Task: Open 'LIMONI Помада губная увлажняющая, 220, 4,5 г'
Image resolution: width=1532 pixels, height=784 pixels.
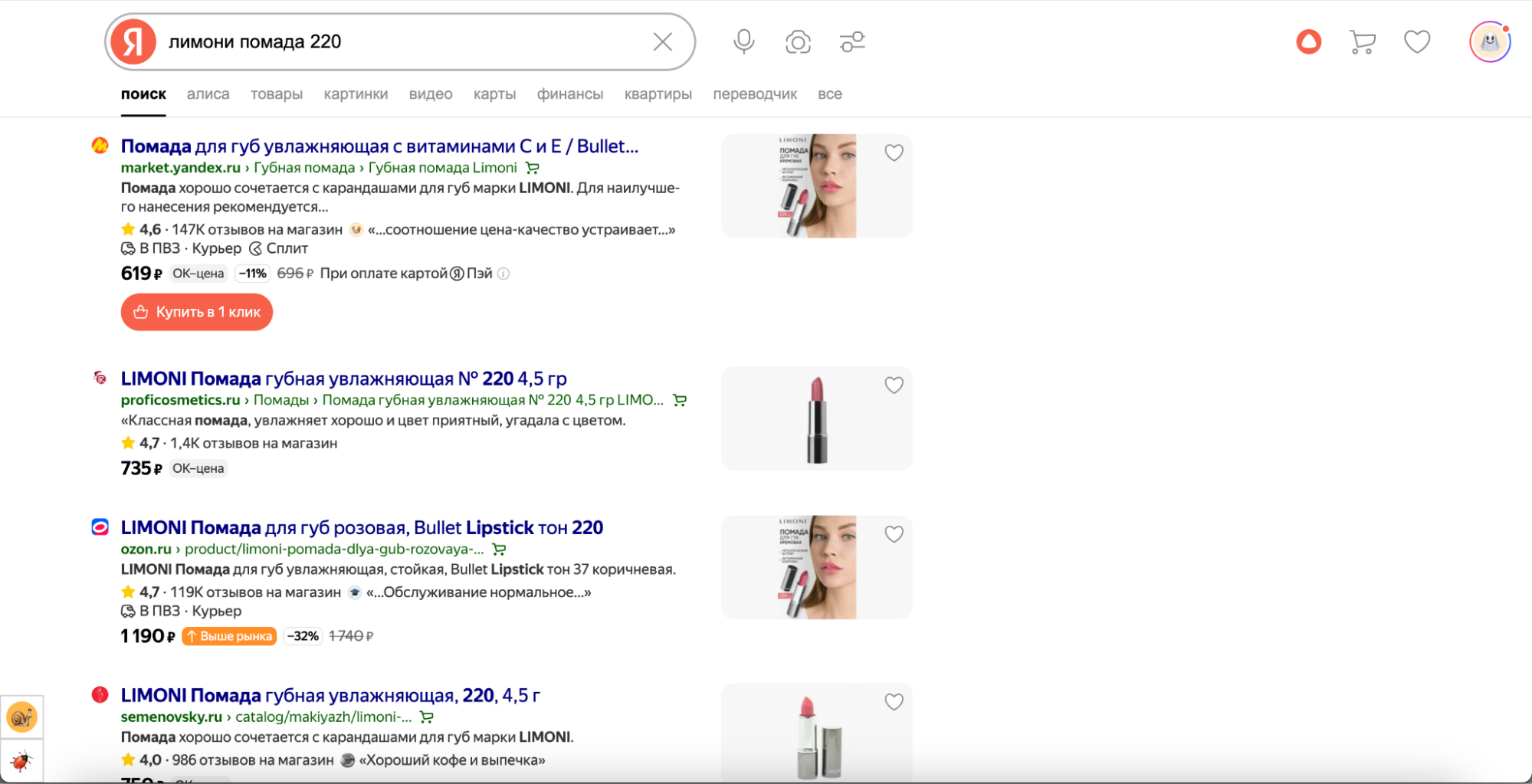Action: coord(330,696)
